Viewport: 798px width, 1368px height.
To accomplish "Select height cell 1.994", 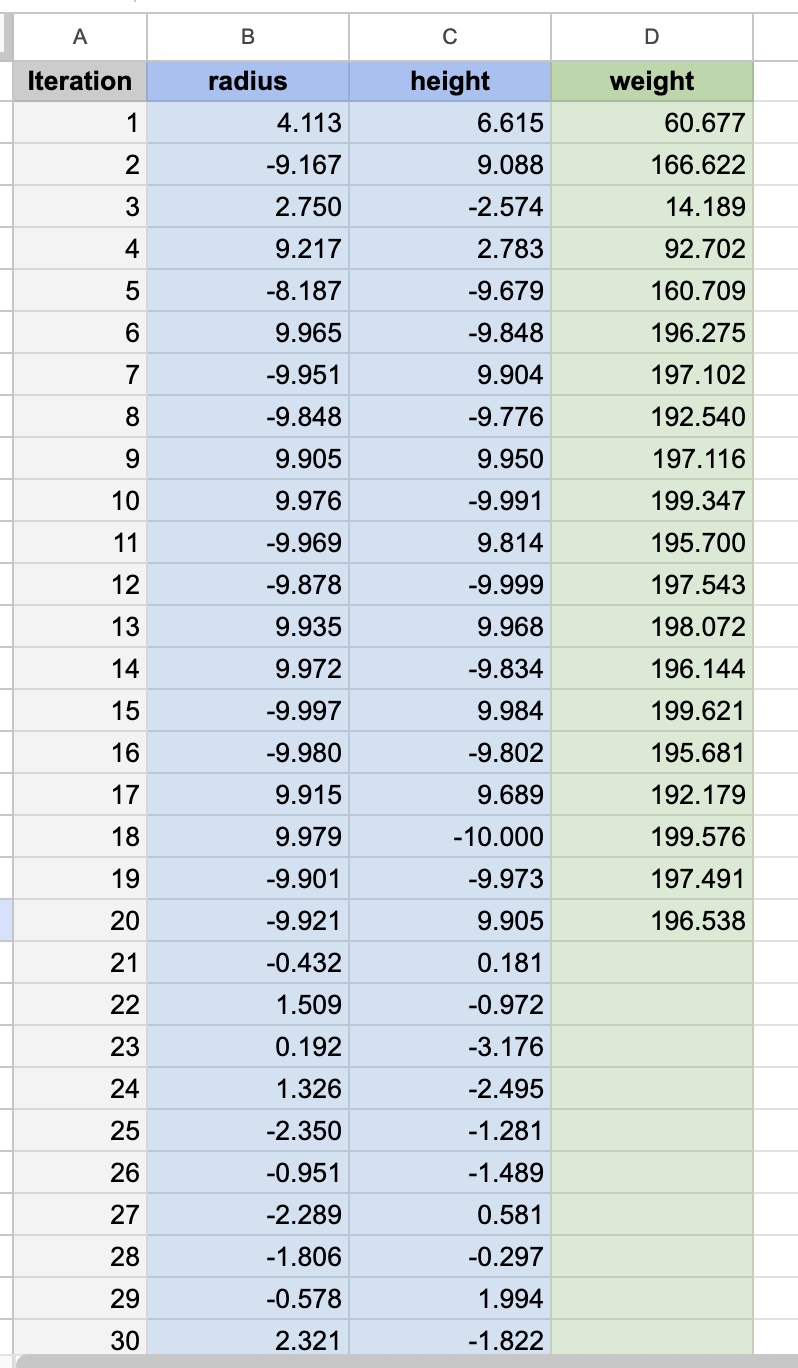I will click(x=450, y=1299).
